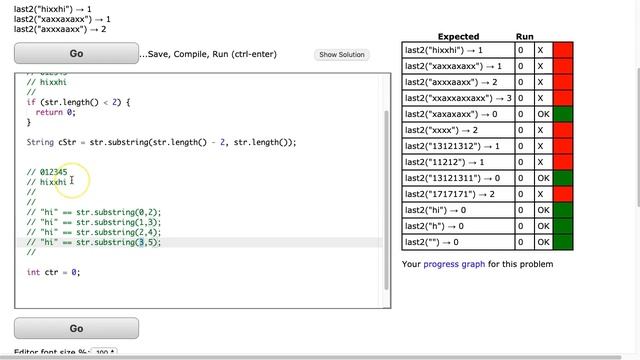Click the 'return 0;' line in editor

click(56, 112)
